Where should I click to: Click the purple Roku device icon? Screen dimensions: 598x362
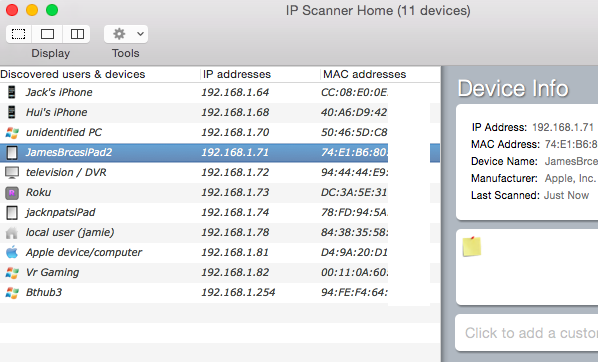click(12, 193)
